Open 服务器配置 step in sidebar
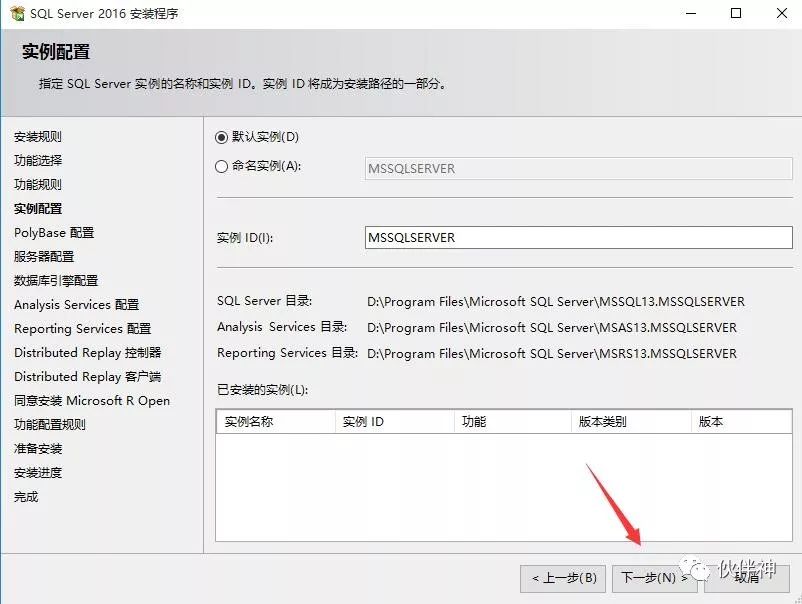This screenshot has width=802, height=604. click(44, 257)
